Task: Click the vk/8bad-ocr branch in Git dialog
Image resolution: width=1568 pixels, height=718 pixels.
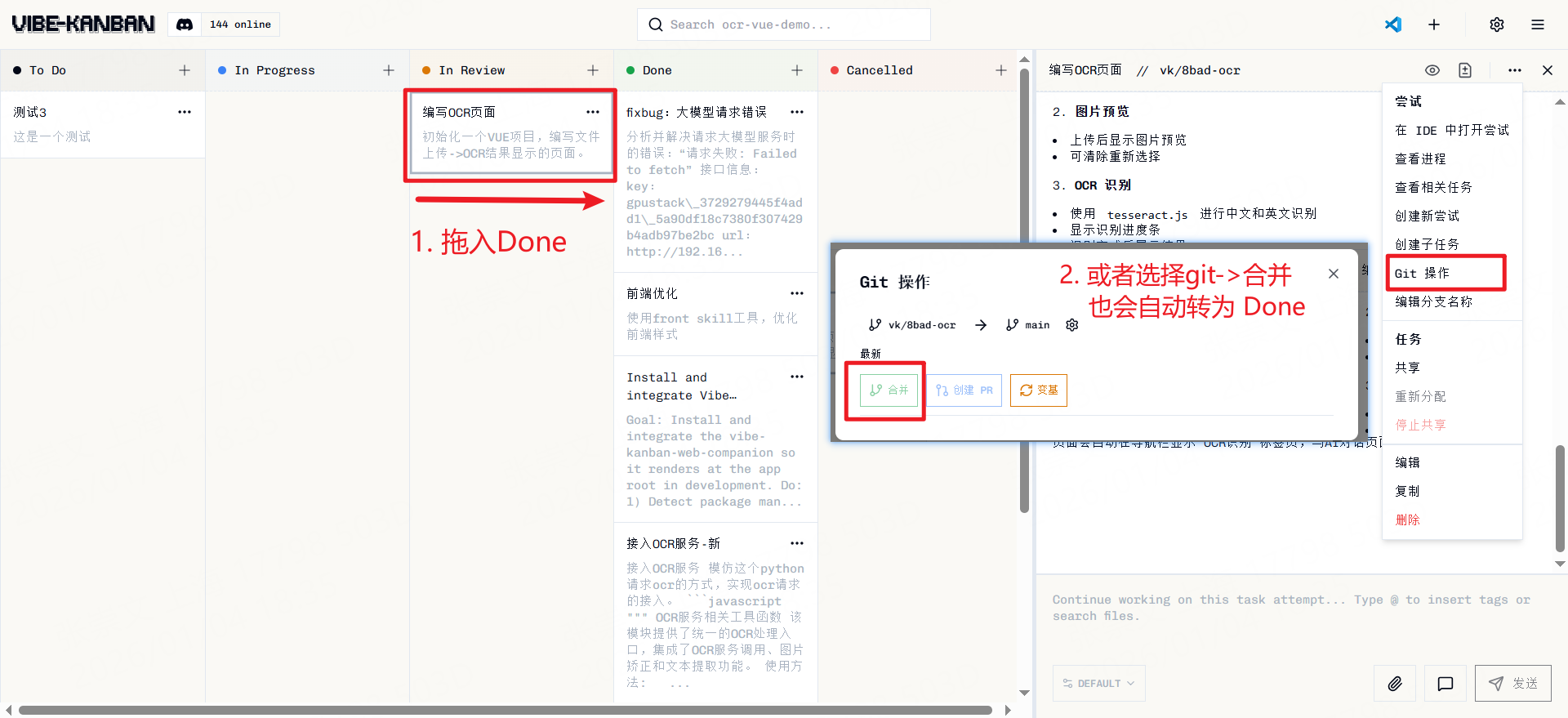Action: (912, 325)
